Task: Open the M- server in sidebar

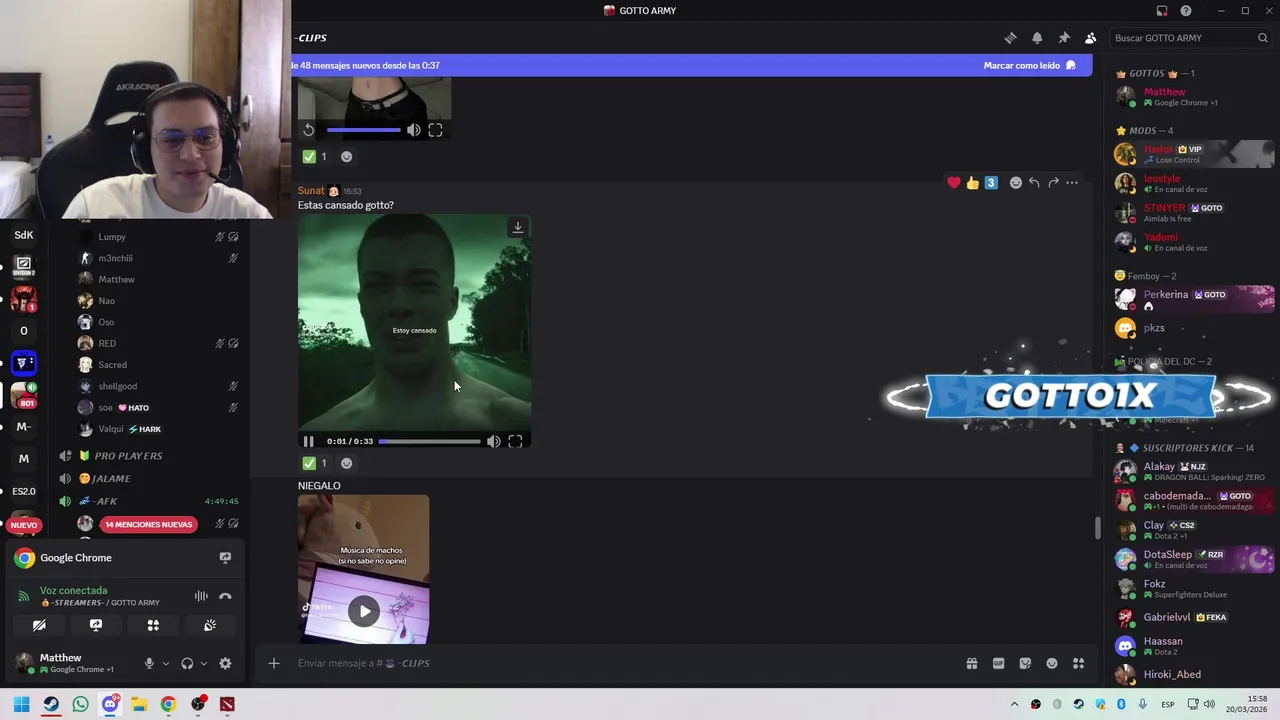Action: pyautogui.click(x=24, y=427)
